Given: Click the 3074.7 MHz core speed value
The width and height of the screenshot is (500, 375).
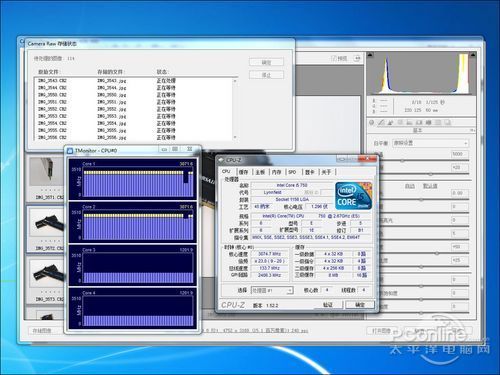Looking at the screenshot, I should (270, 254).
